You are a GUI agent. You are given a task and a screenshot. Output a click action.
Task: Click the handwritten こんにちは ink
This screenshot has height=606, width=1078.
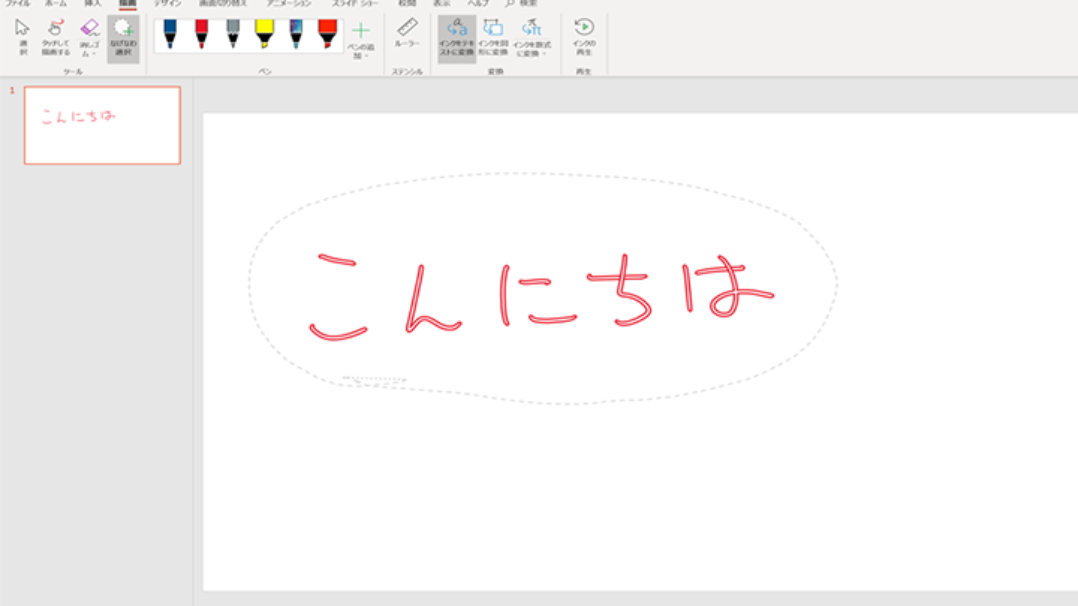[542, 296]
